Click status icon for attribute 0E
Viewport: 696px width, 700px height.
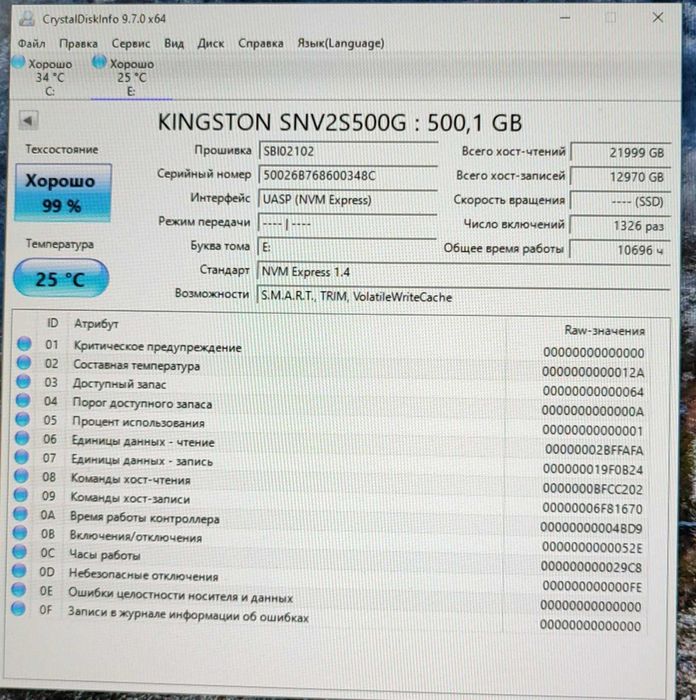pos(19,590)
